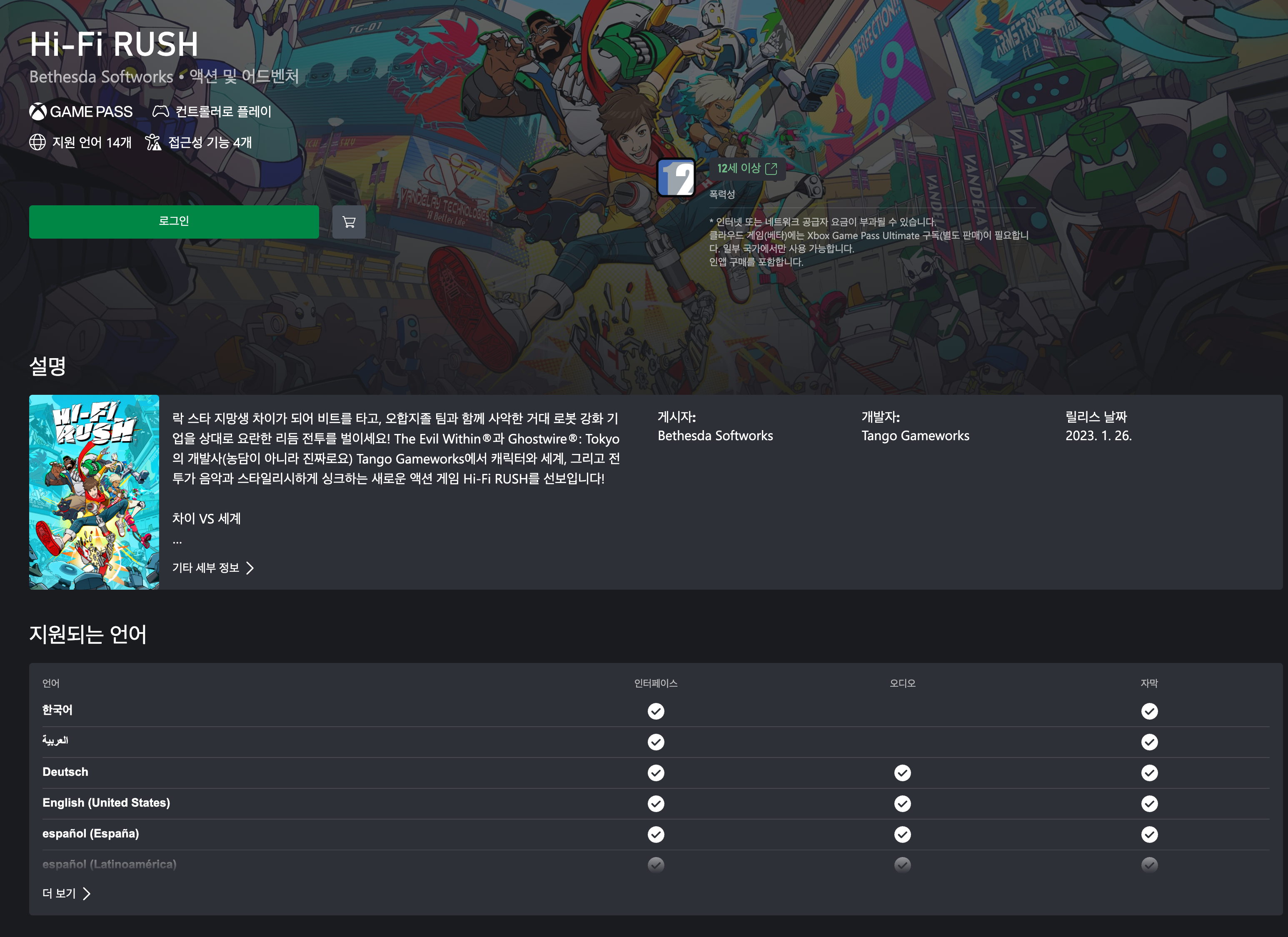Screen dimensions: 1288x937
Task: Click the 오디오 column header
Action: pyautogui.click(x=902, y=683)
